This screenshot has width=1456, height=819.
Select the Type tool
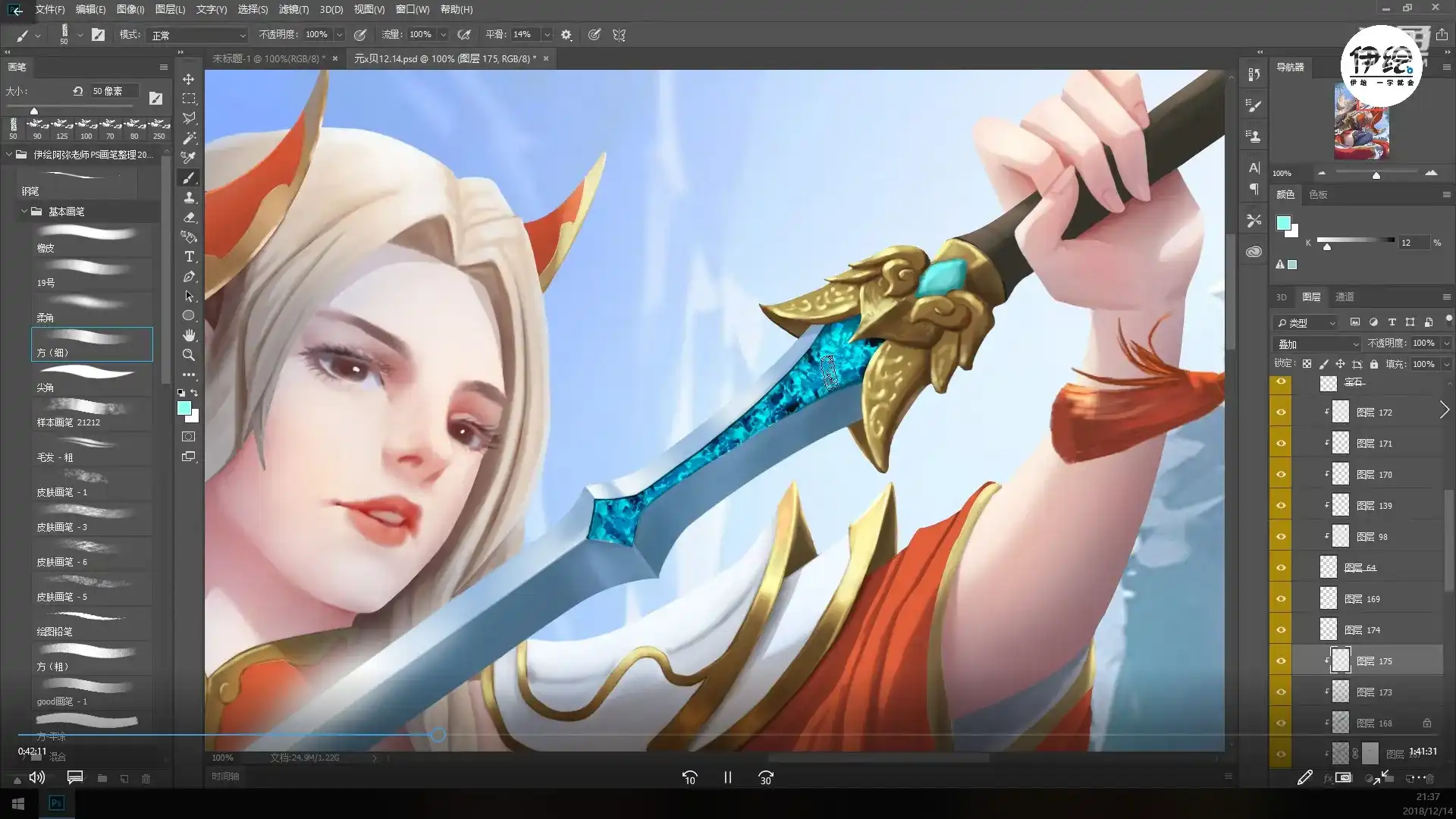pos(189,257)
